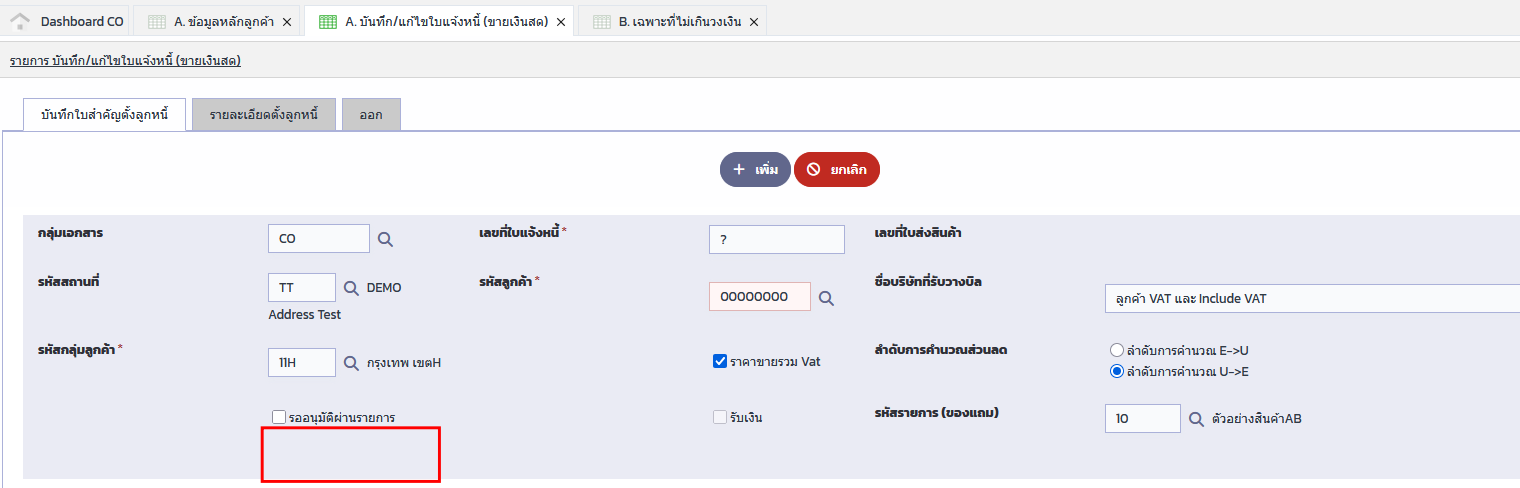The image size is (1520, 488).
Task: Close the A. ข้อมูลหลักลูกค้า tab
Action: point(287,22)
